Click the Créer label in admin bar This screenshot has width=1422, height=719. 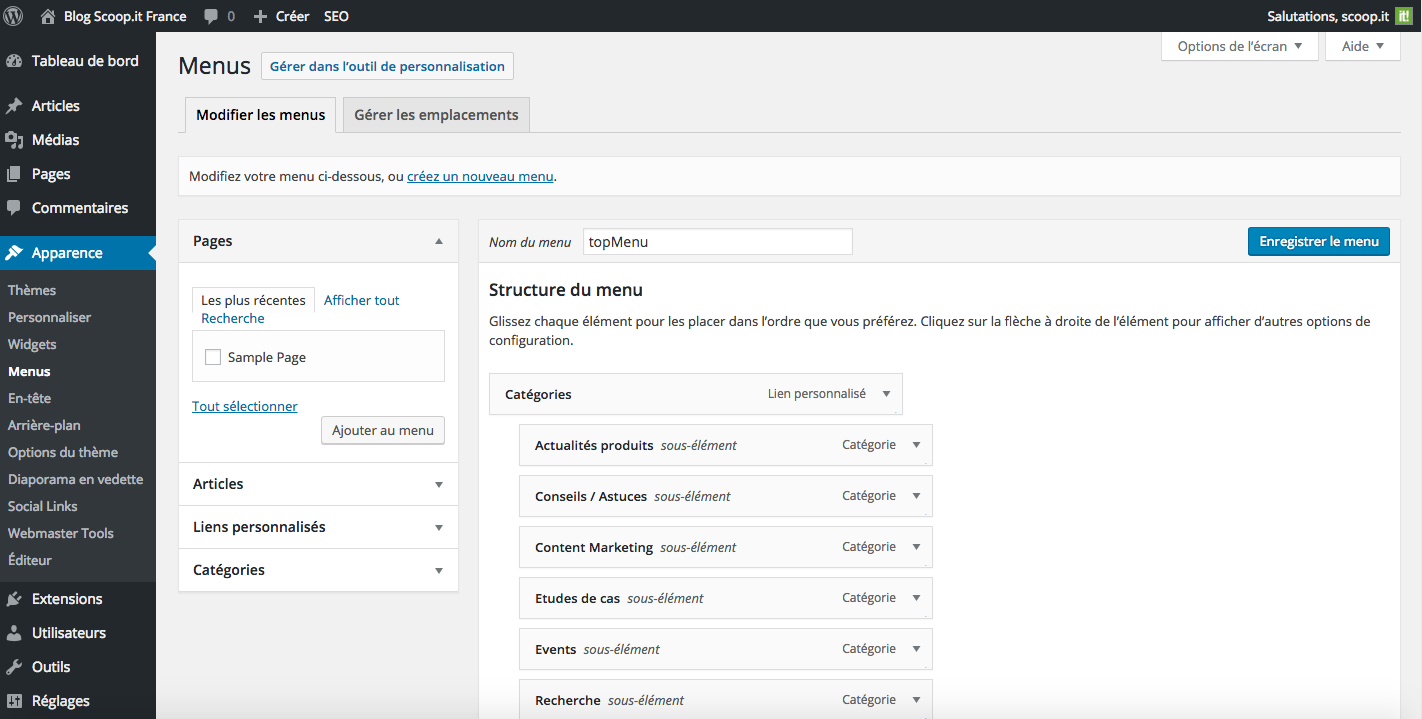coord(293,16)
